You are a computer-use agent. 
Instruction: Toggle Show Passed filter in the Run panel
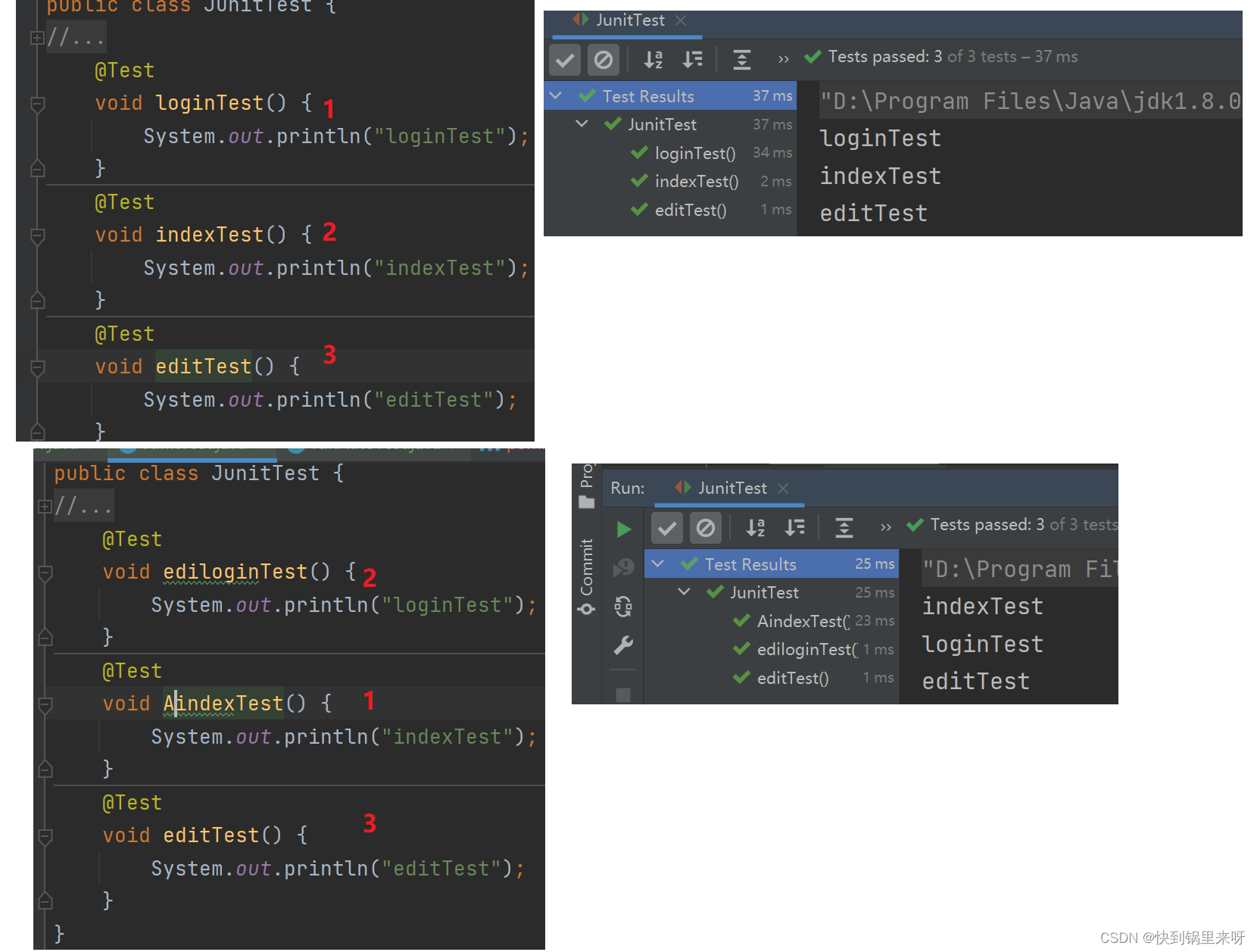point(666,528)
